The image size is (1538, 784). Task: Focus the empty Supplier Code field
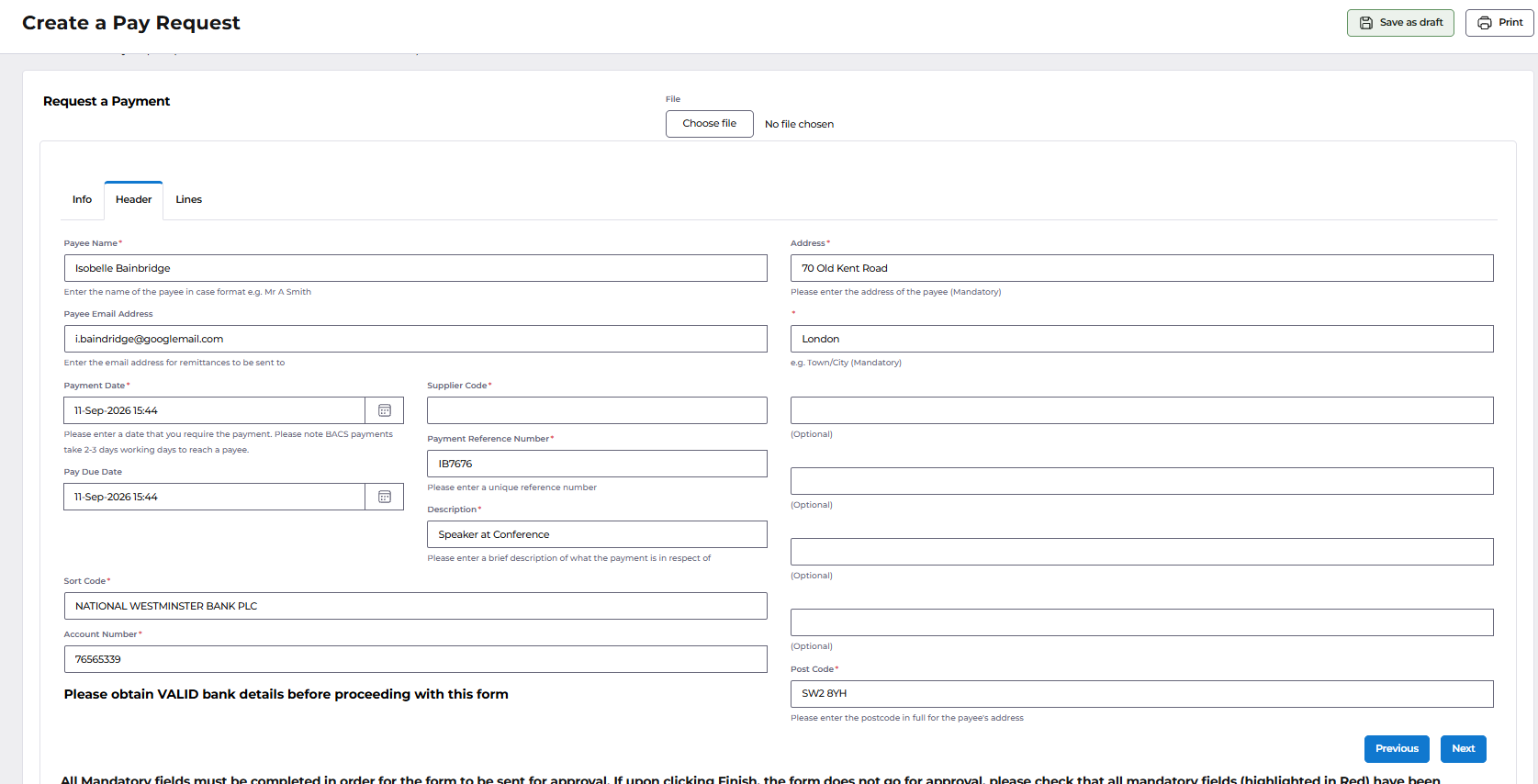(598, 410)
